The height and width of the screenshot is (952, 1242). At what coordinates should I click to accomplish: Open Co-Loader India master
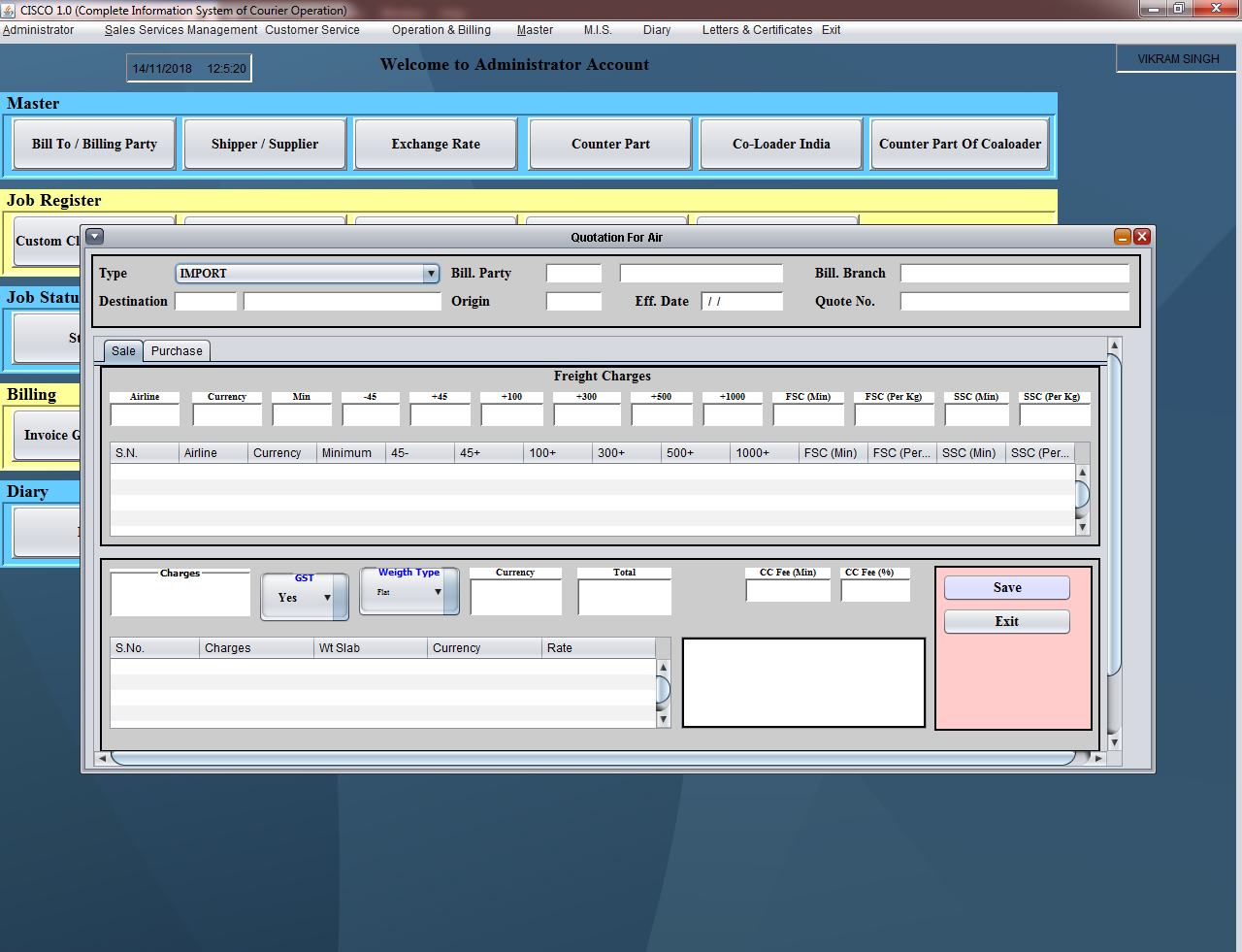click(781, 144)
